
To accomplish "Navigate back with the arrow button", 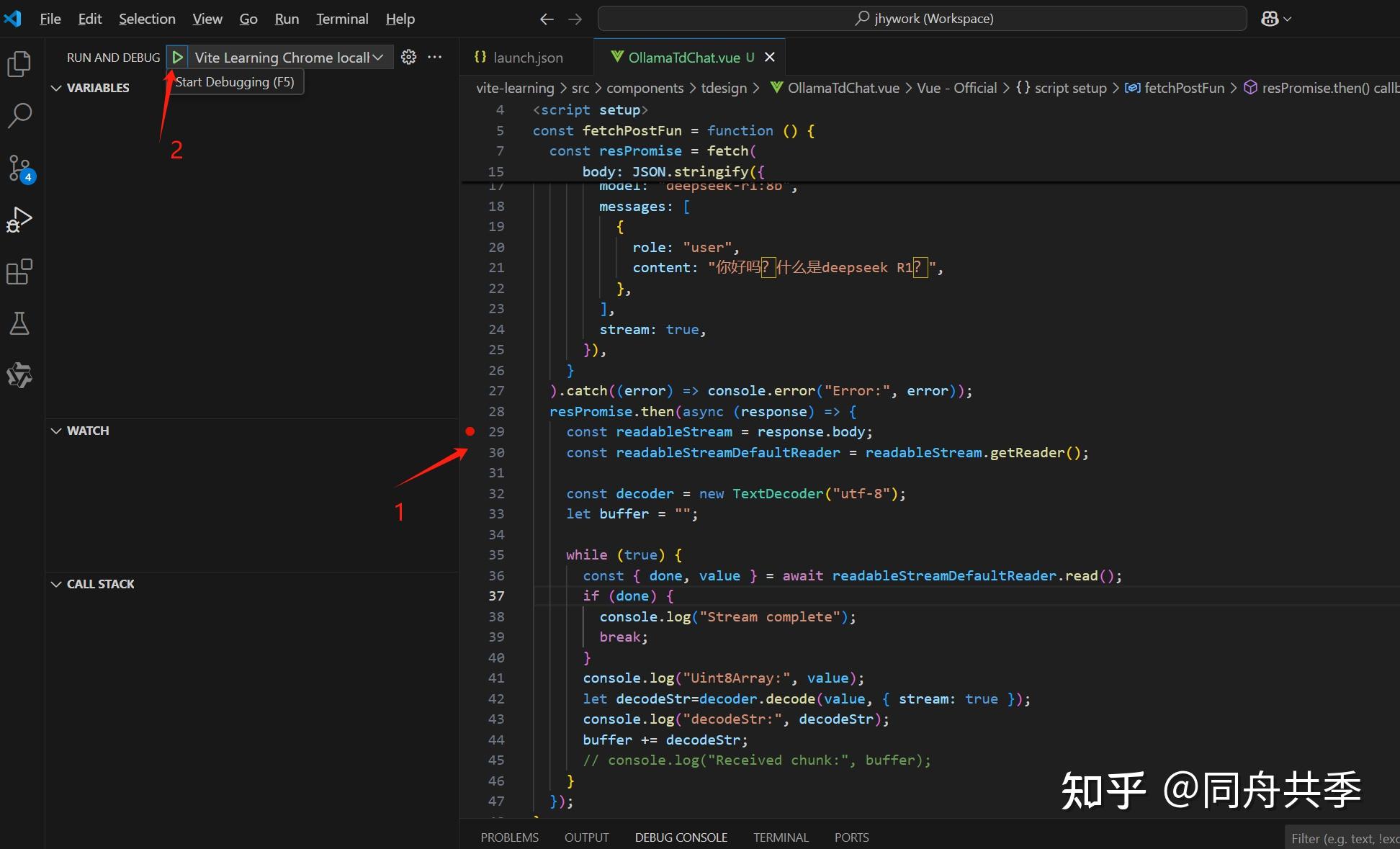I will [547, 19].
